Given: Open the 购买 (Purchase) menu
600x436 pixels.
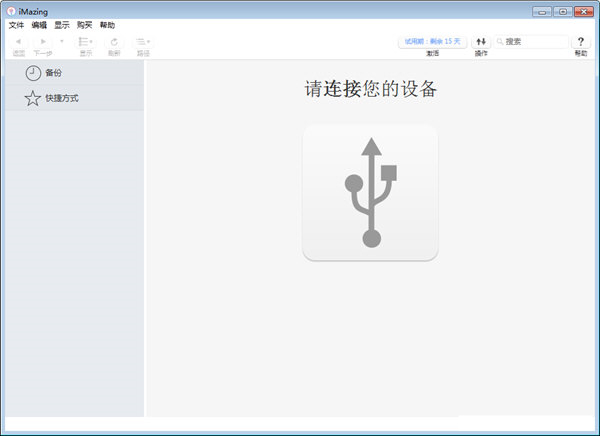Looking at the screenshot, I should pyautogui.click(x=85, y=25).
